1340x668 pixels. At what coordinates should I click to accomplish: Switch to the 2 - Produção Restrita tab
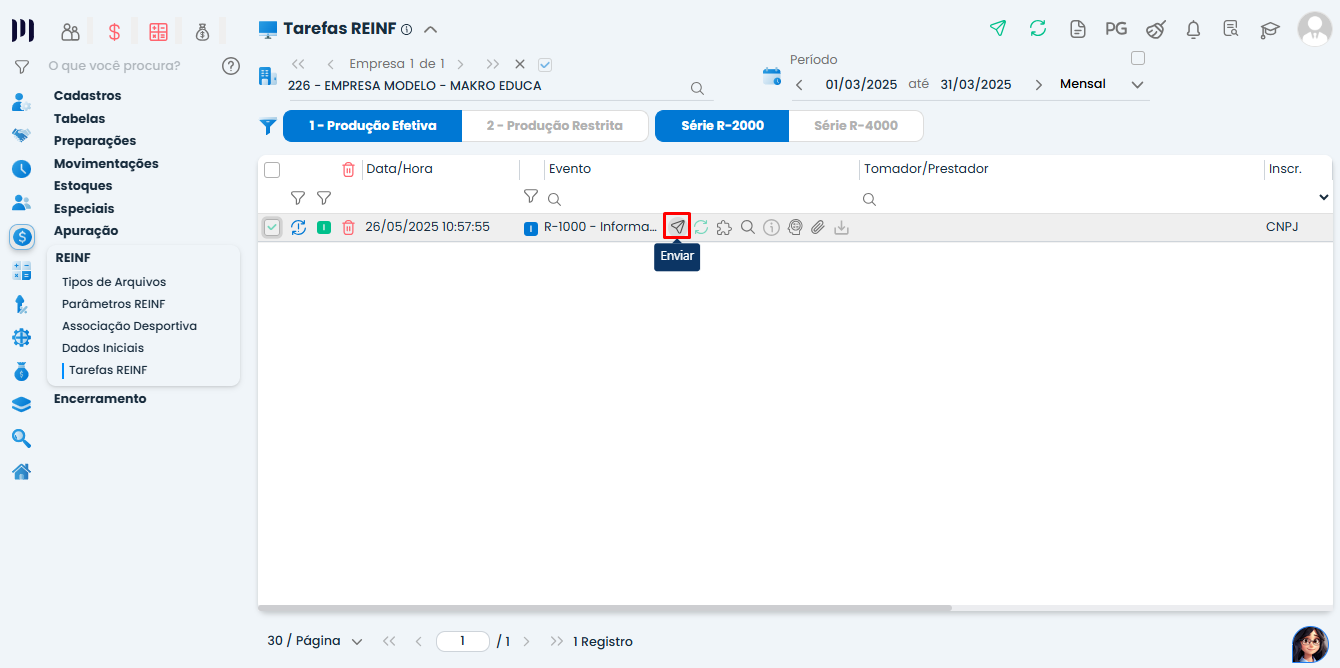(x=555, y=125)
